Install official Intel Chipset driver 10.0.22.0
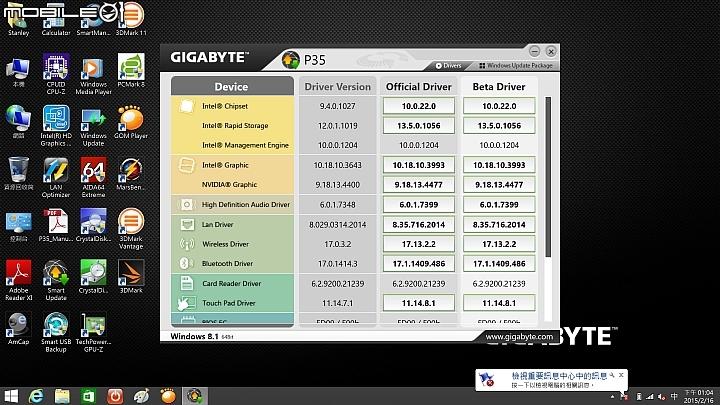This screenshot has width=720, height=405. (419, 106)
